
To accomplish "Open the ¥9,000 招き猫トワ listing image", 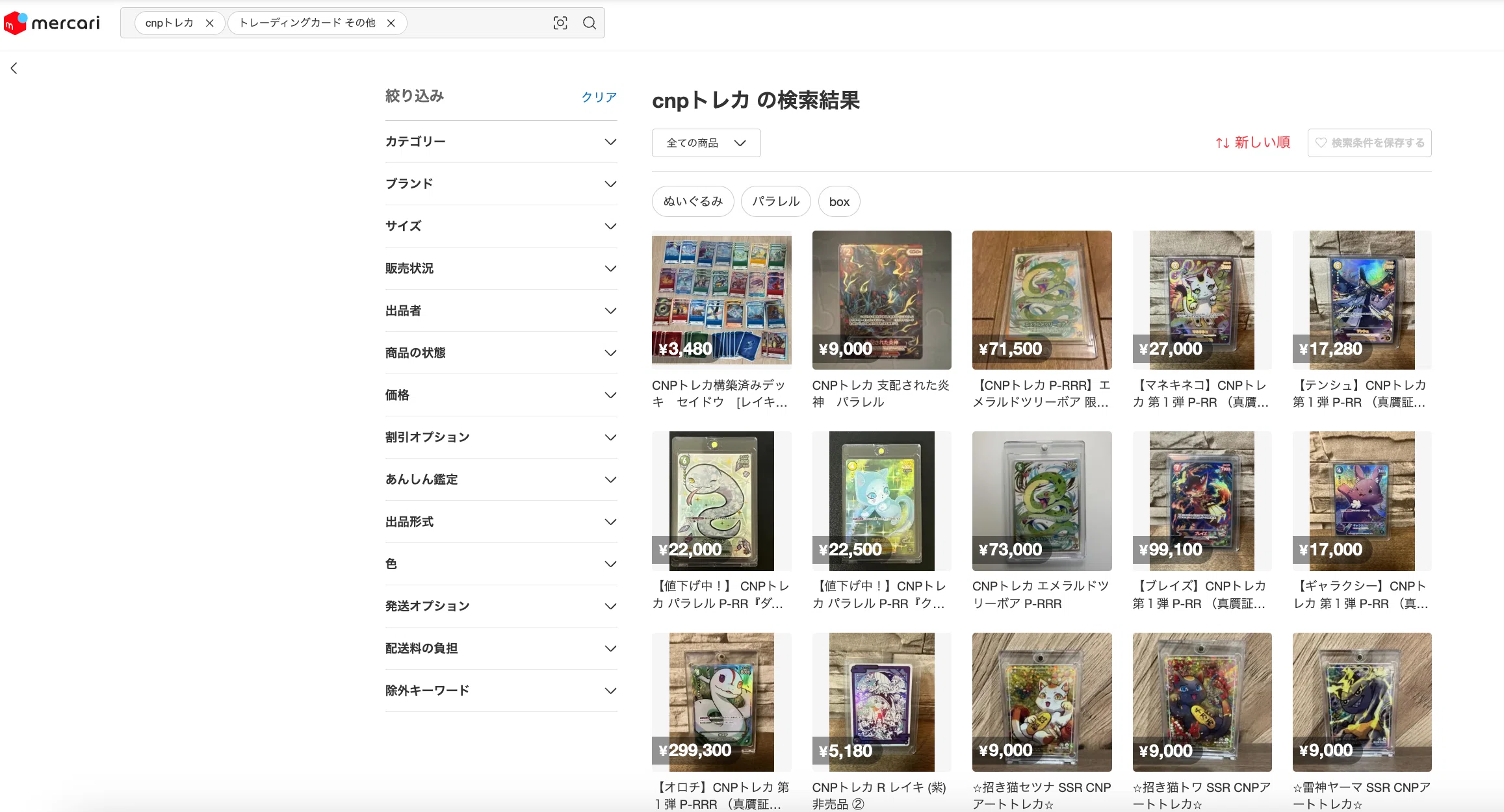I will point(1202,702).
